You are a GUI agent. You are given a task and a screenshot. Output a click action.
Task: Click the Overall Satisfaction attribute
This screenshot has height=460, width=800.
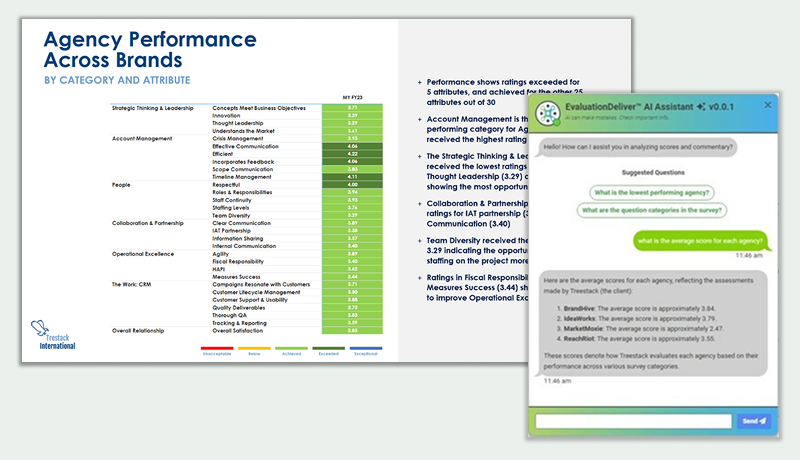(x=238, y=330)
